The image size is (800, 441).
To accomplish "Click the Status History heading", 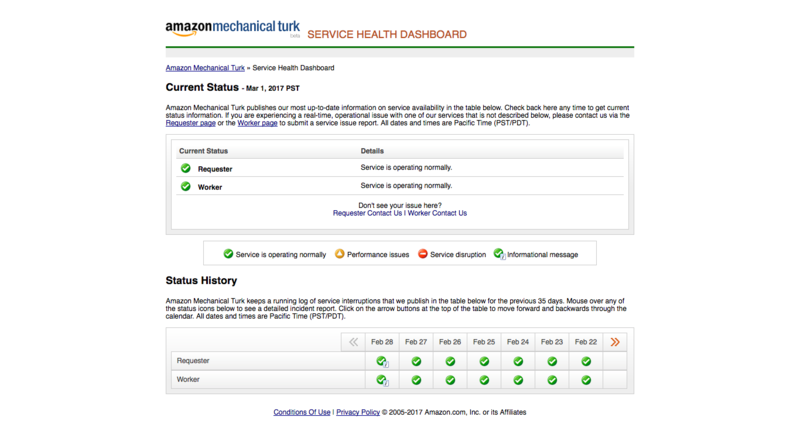I will (x=201, y=281).
